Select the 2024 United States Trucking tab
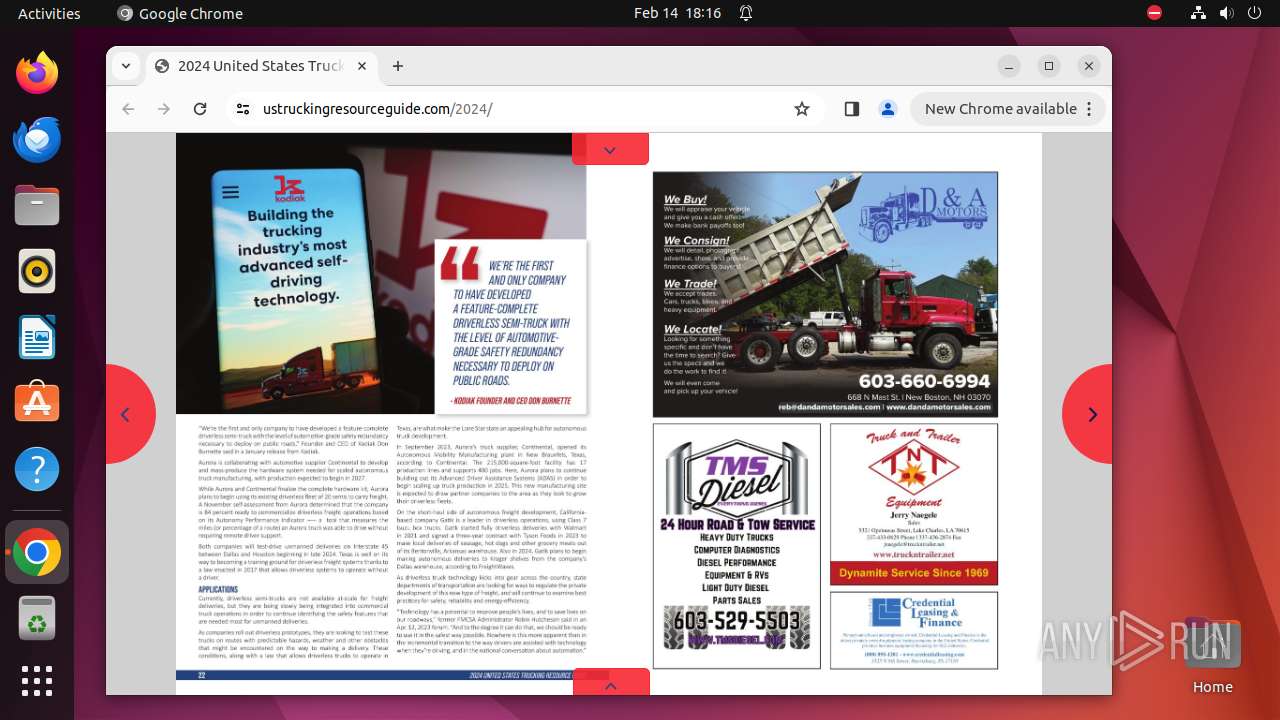Screen dimensions: 1280x720 tap(262, 66)
